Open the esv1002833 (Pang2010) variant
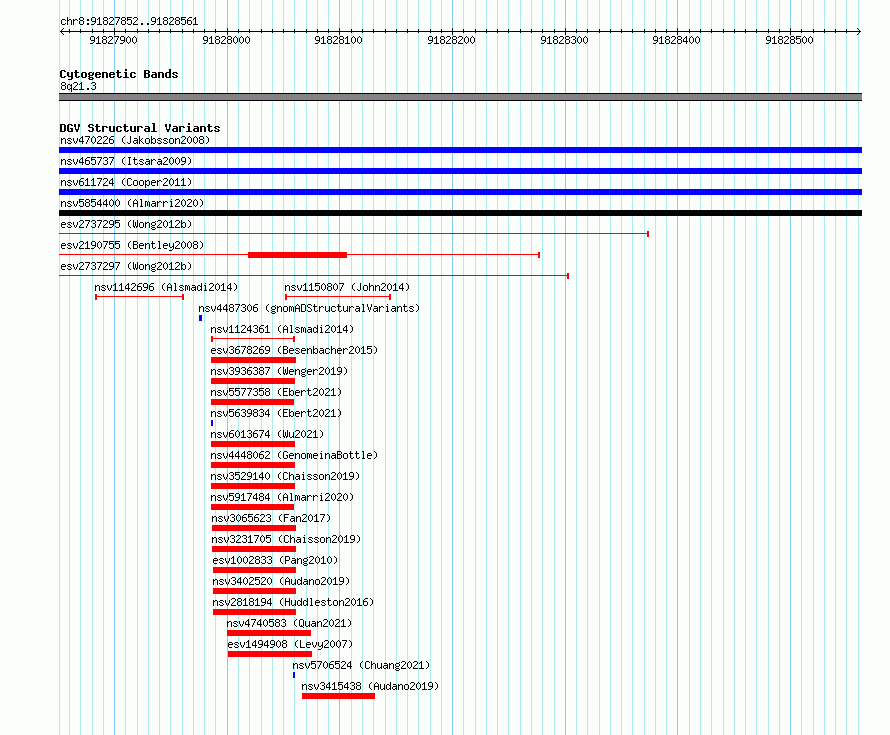 coord(275,560)
